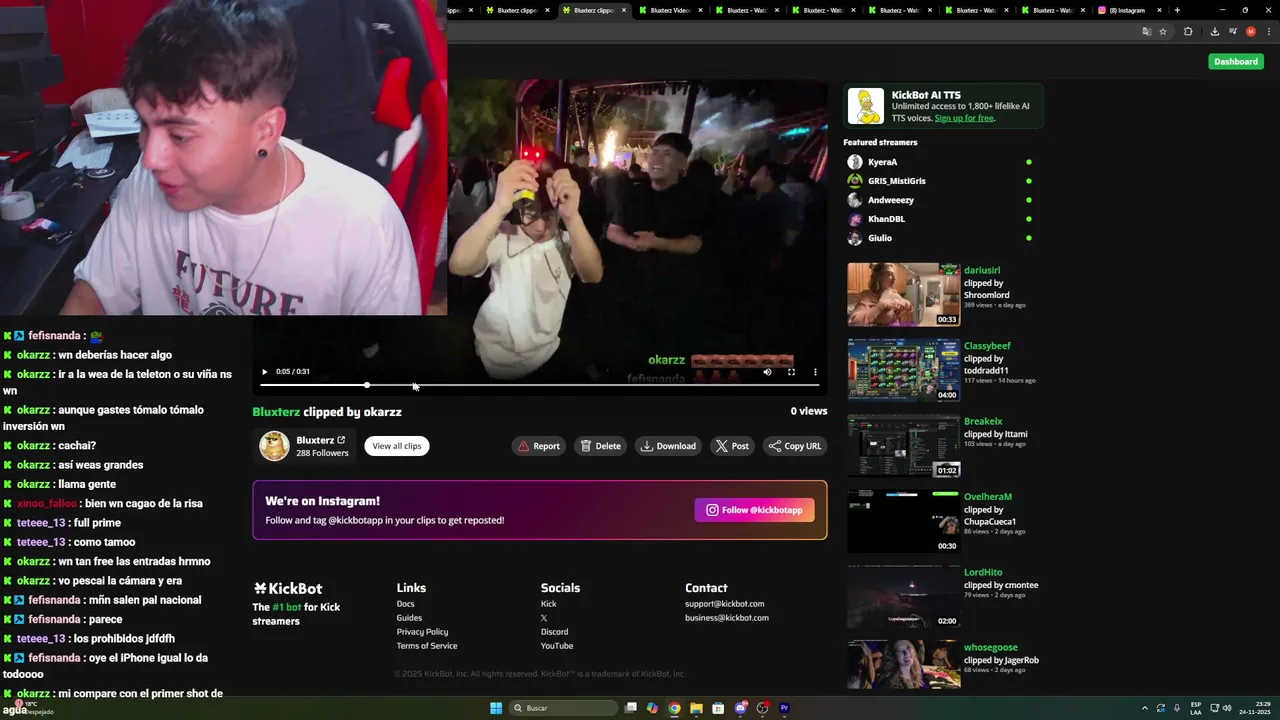Open the LordHito clip thumbnail
The height and width of the screenshot is (720, 1280).
[903, 596]
